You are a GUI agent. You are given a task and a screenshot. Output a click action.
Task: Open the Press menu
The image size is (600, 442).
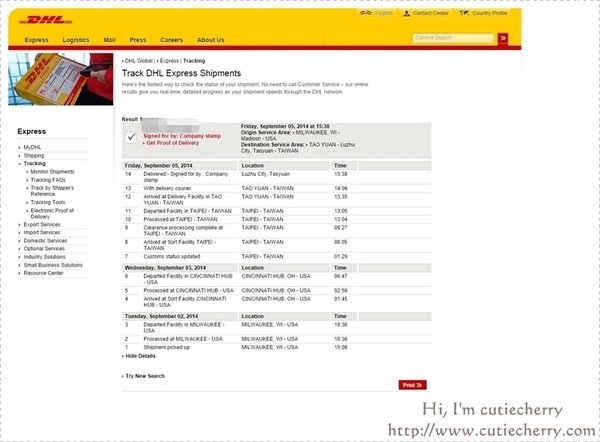tap(138, 40)
